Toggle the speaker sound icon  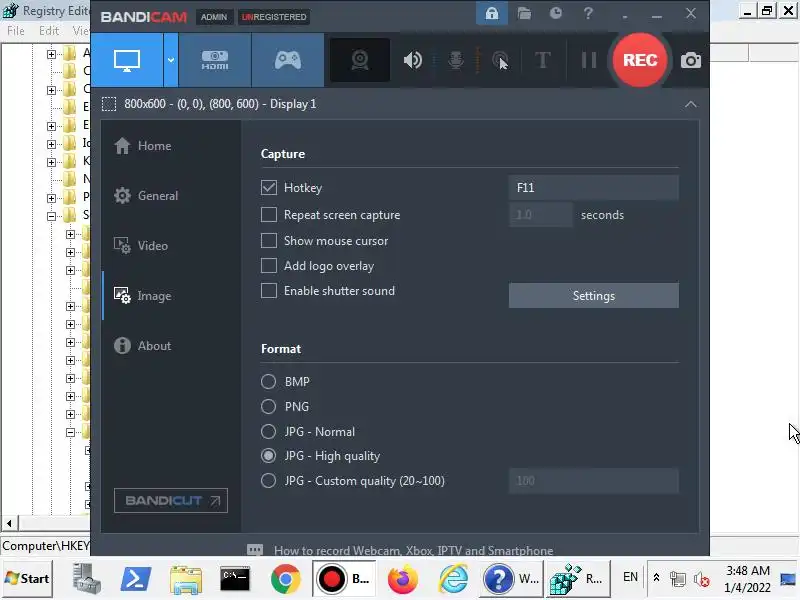coord(412,60)
